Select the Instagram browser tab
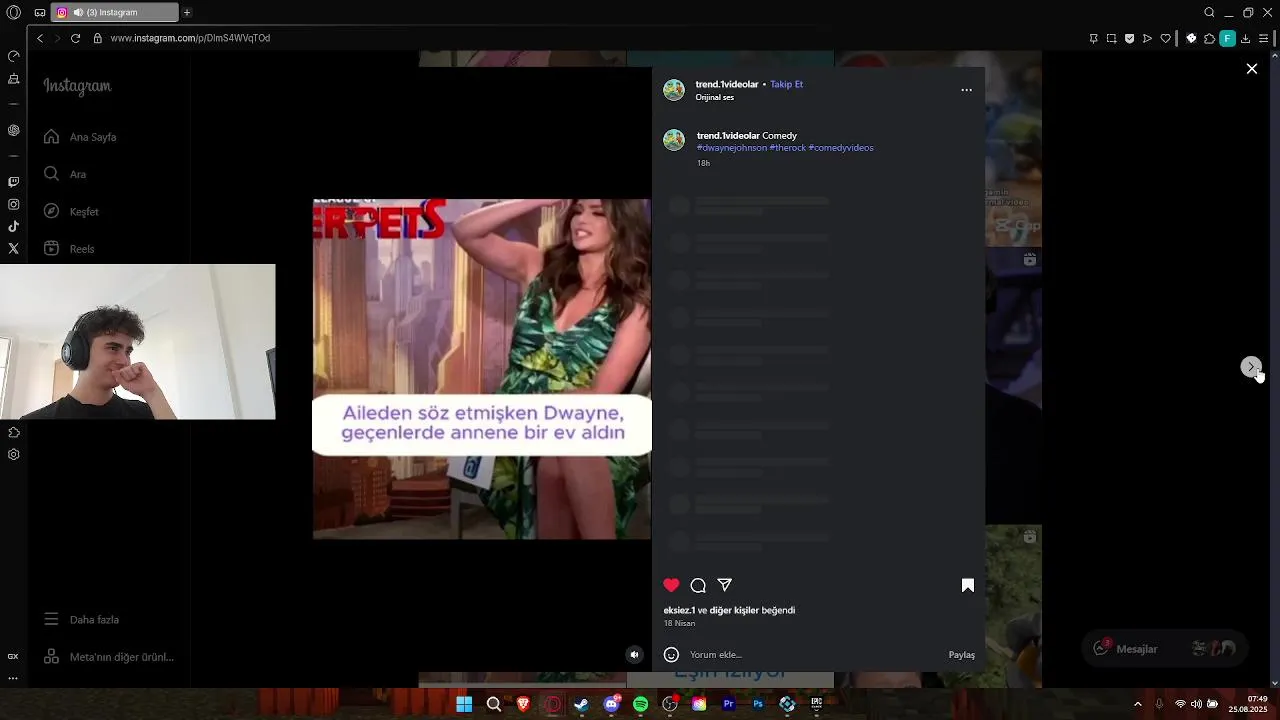The width and height of the screenshot is (1280, 720). coord(114,13)
